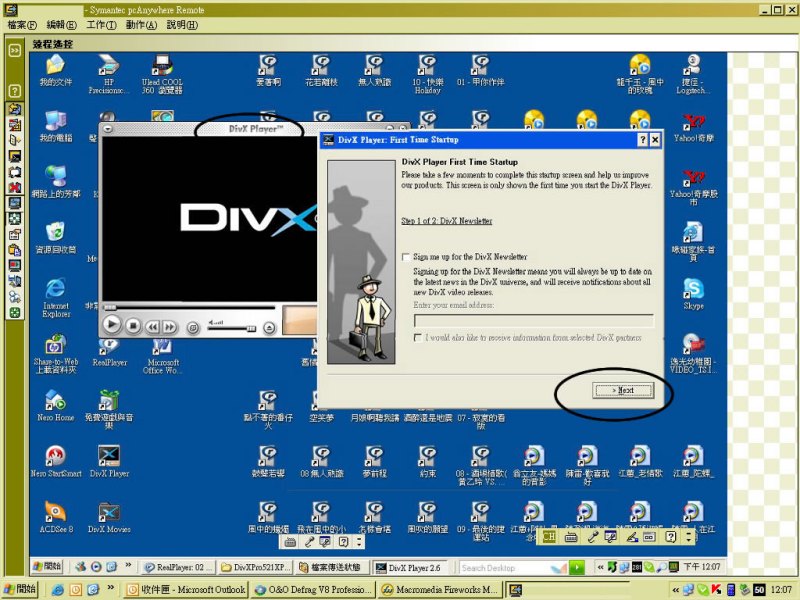Select the DivX Movies desktop shortcut
The image size is (800, 600).
[109, 517]
